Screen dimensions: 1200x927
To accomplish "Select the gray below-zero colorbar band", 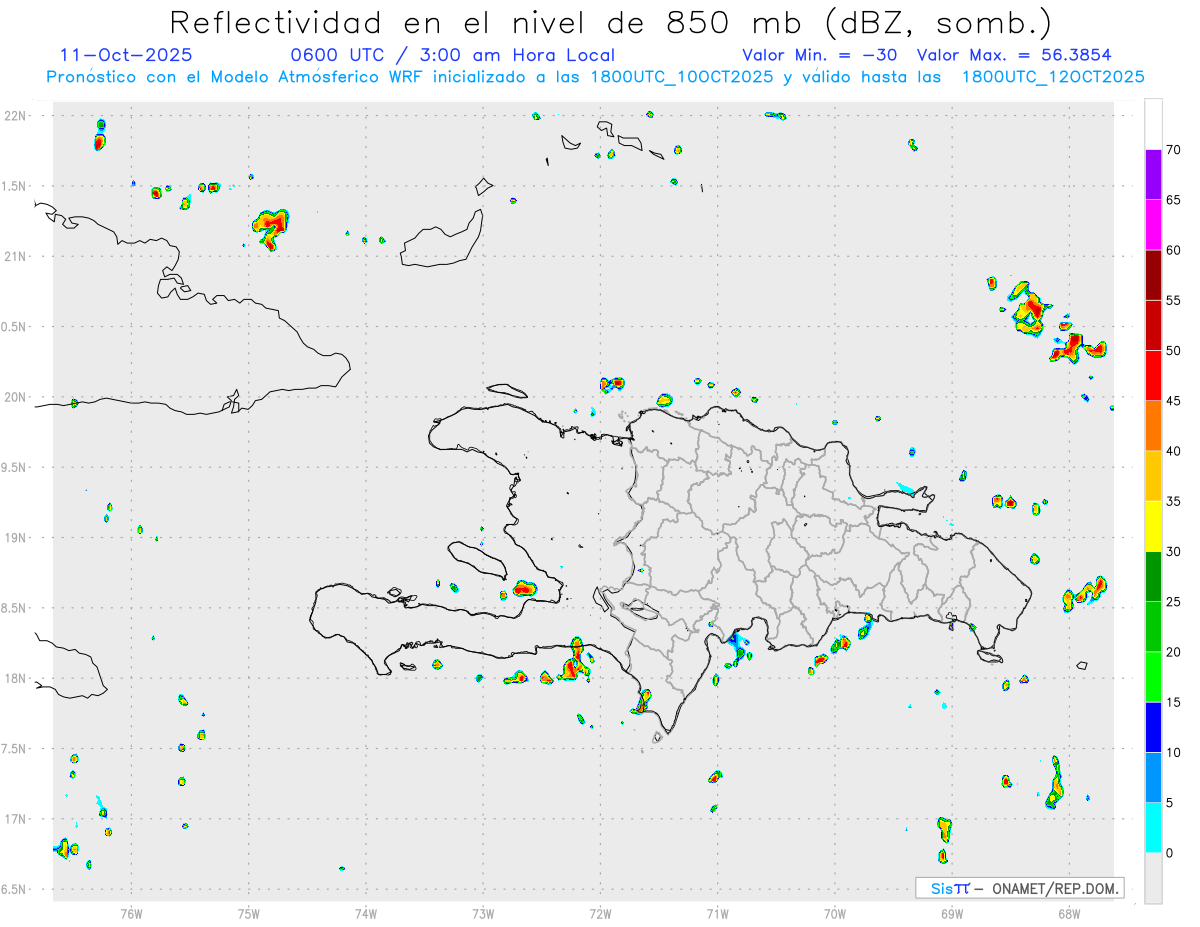I will 1153,877.
